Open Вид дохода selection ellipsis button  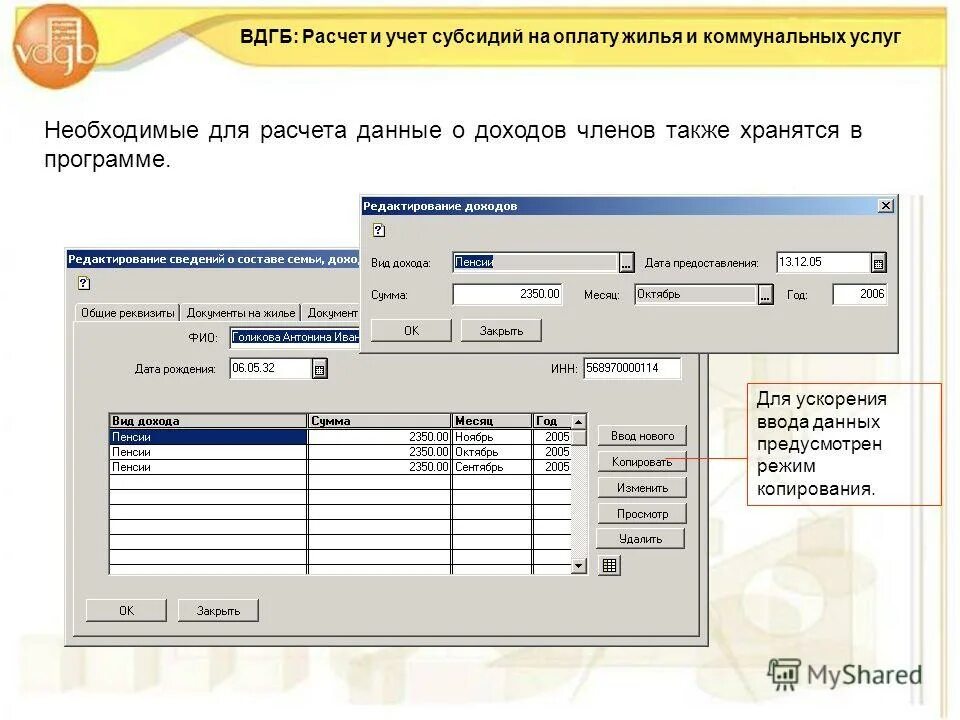point(626,263)
